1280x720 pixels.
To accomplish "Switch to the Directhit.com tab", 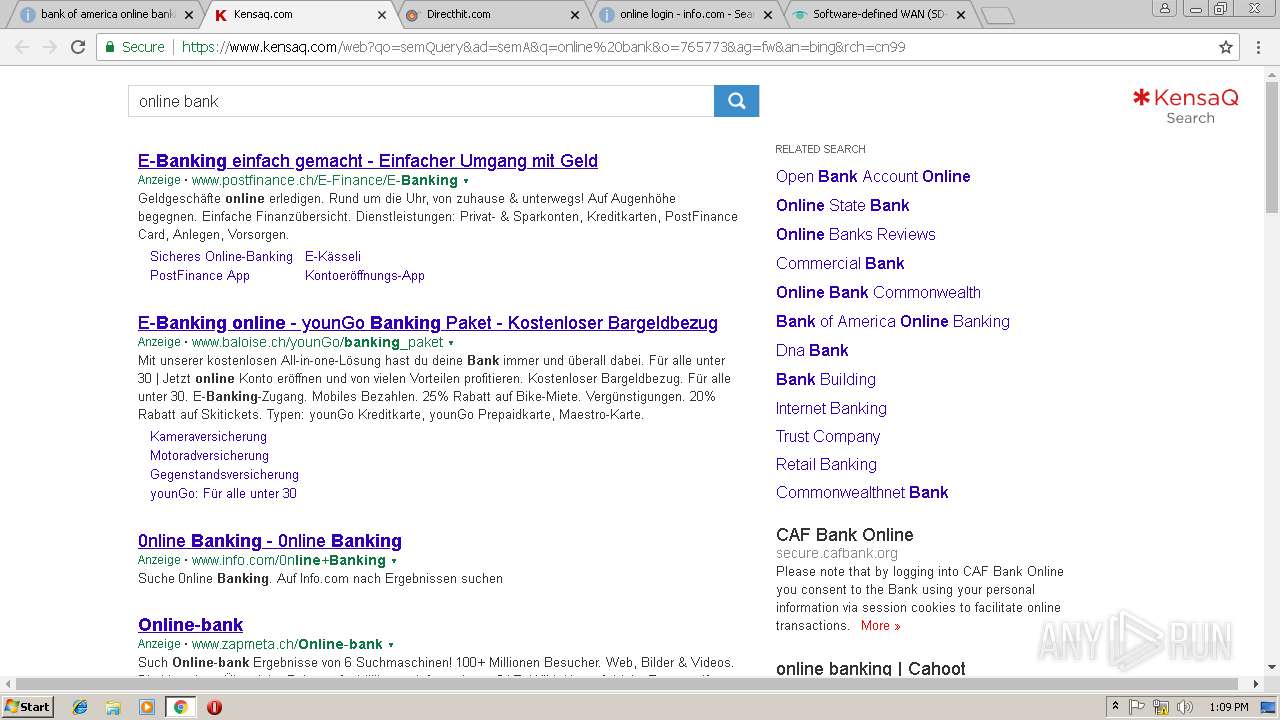I will pos(490,15).
